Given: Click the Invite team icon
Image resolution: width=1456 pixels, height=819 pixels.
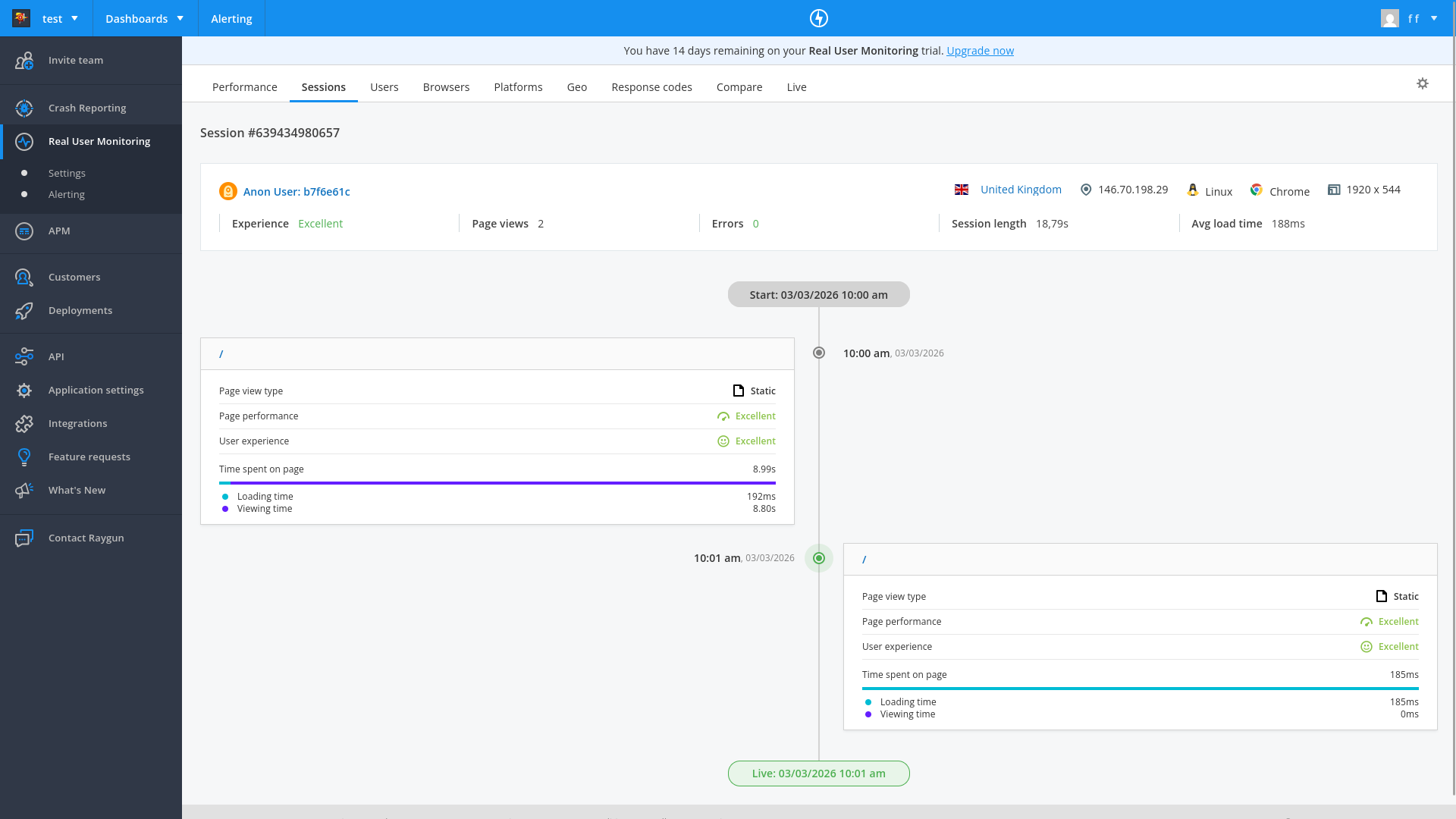Looking at the screenshot, I should (24, 61).
